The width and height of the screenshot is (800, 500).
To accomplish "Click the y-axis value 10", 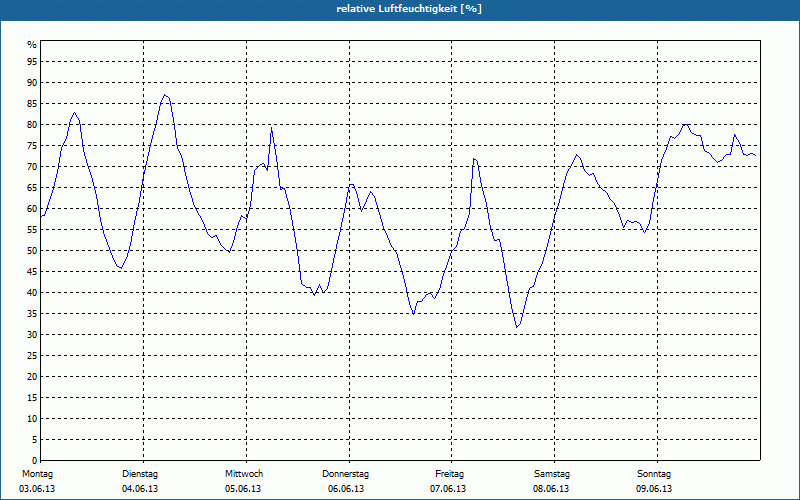I will [x=32, y=419].
